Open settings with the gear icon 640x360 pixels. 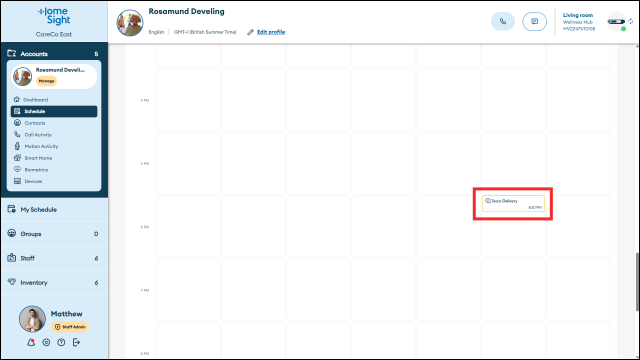point(46,342)
